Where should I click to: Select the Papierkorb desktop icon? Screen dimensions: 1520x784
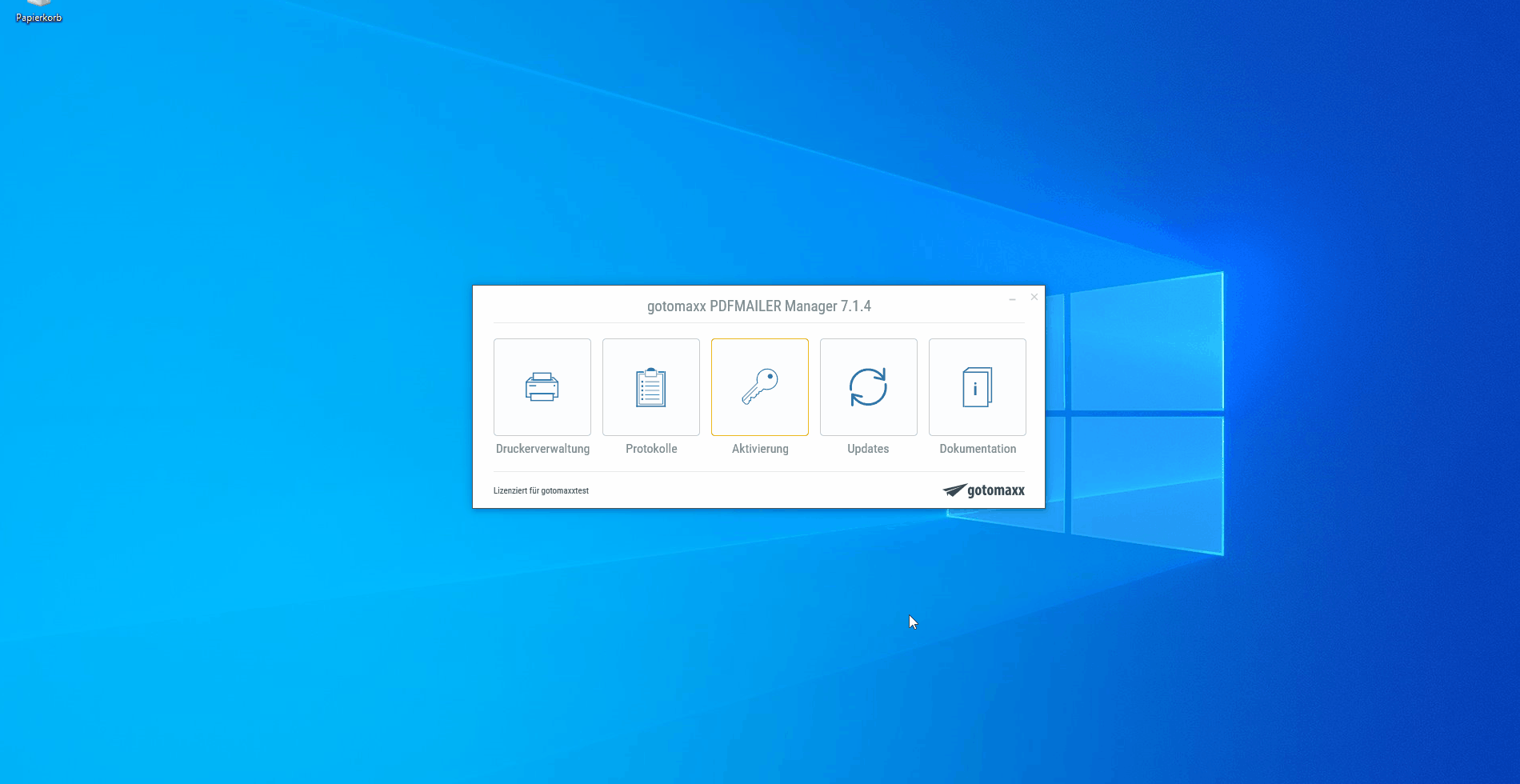(x=38, y=12)
